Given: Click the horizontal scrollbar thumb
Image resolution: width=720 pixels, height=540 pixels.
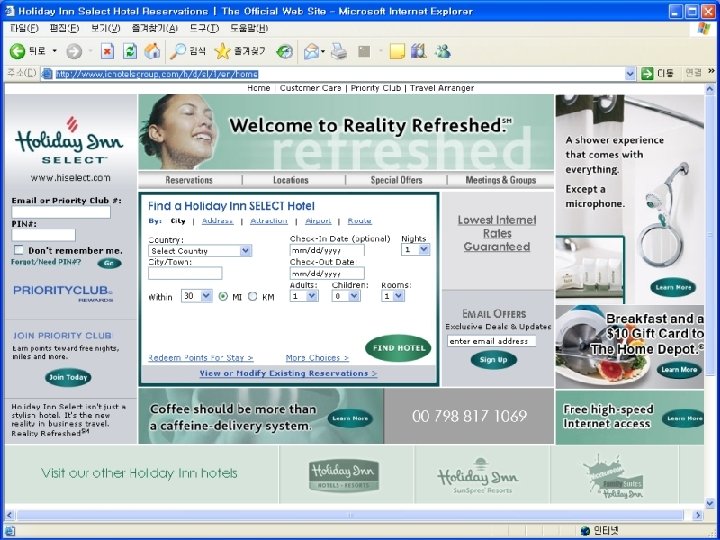Looking at the screenshot, I should 350,515.
